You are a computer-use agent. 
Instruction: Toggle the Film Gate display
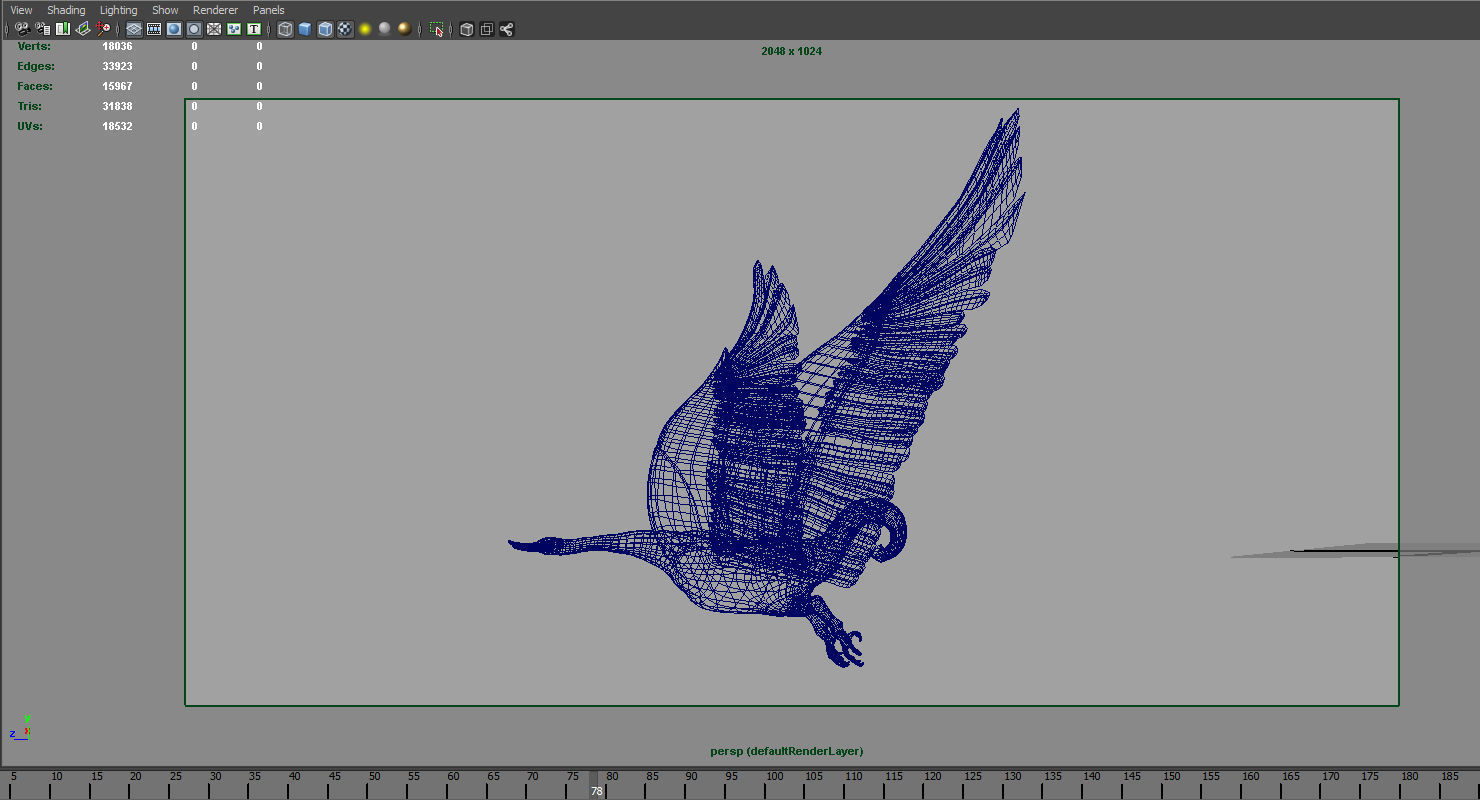pyautogui.click(x=154, y=29)
